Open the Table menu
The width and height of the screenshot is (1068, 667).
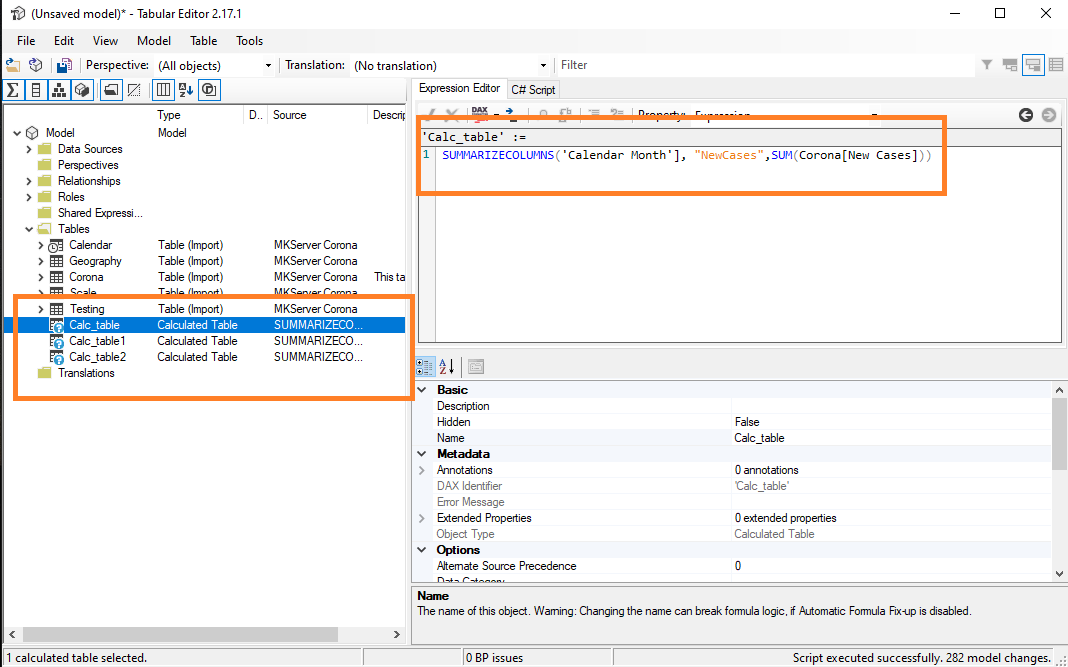[x=204, y=41]
